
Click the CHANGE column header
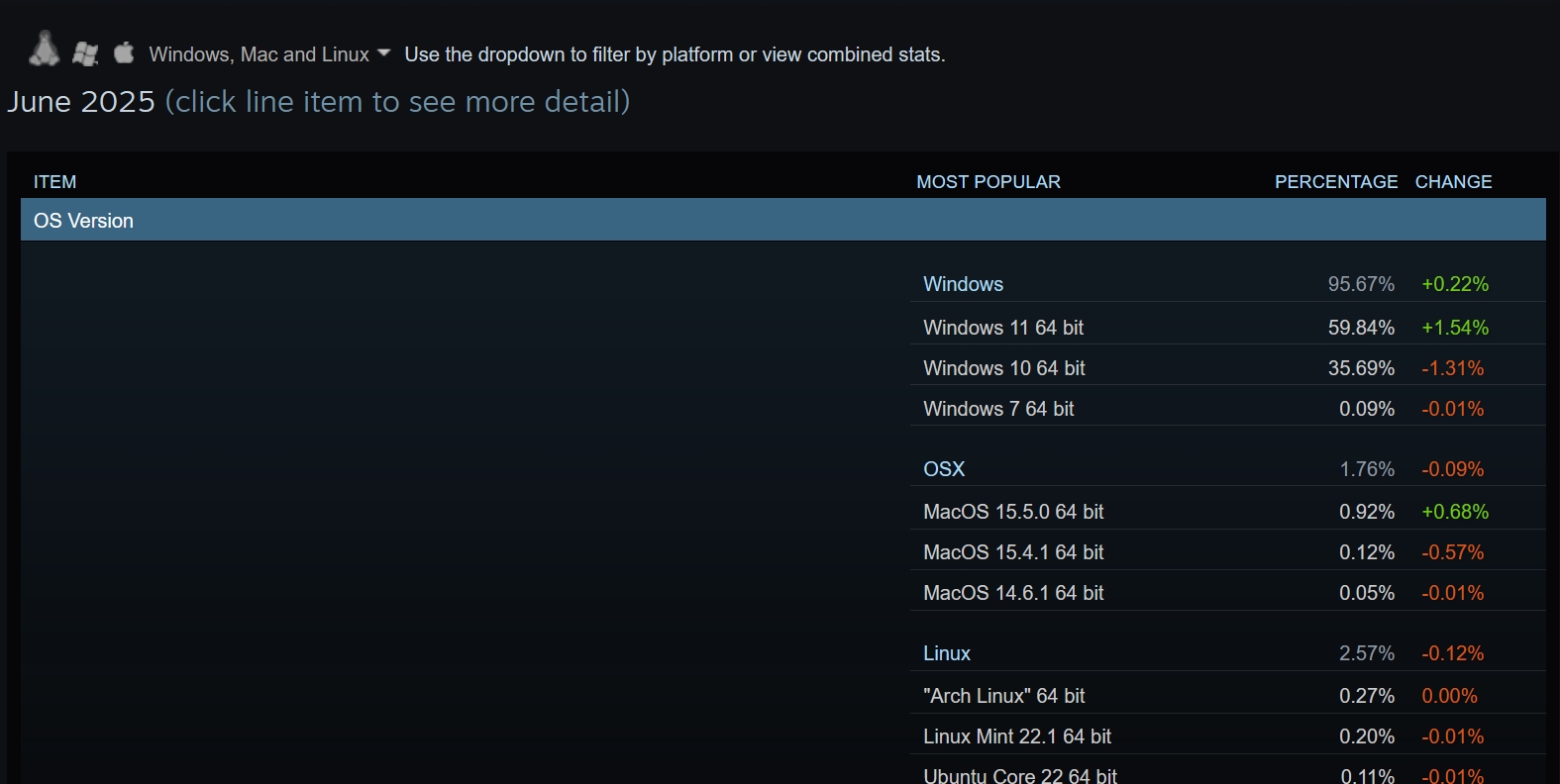[x=1453, y=182]
